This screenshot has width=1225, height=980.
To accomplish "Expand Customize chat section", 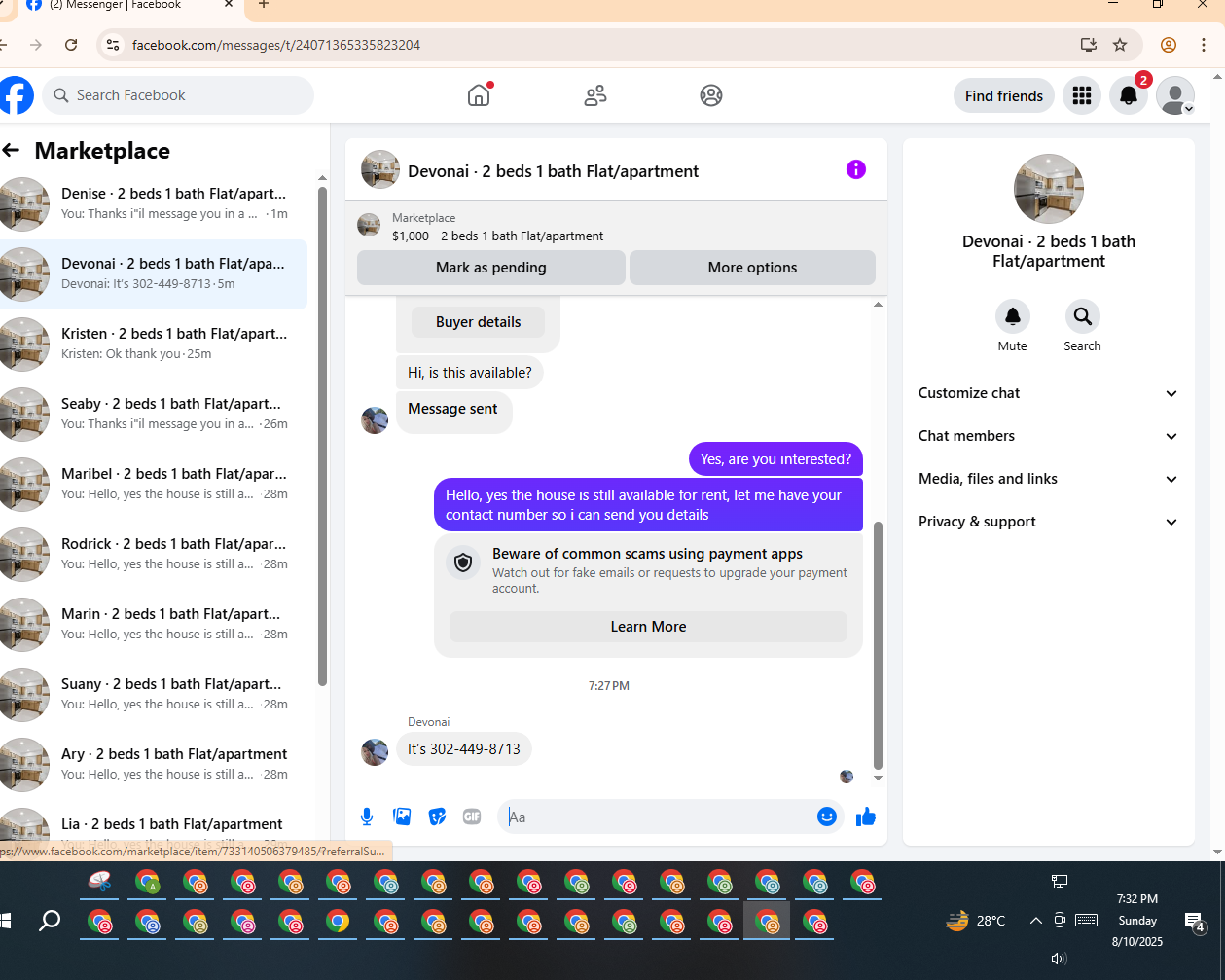I will click(x=1048, y=393).
